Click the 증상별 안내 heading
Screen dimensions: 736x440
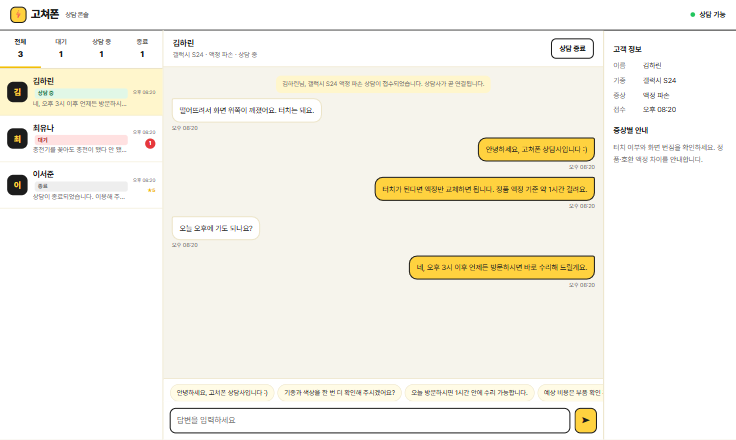[630, 130]
